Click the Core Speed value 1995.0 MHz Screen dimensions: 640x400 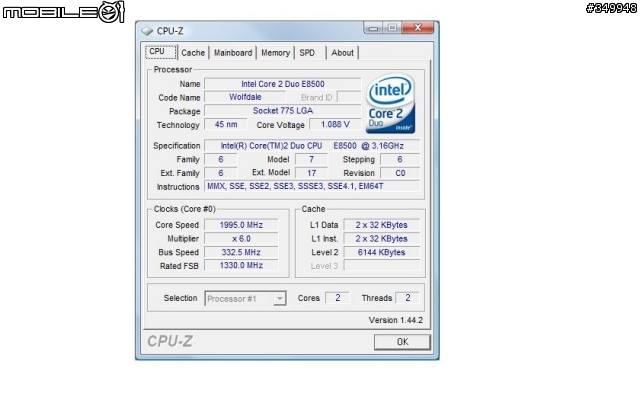click(x=241, y=225)
